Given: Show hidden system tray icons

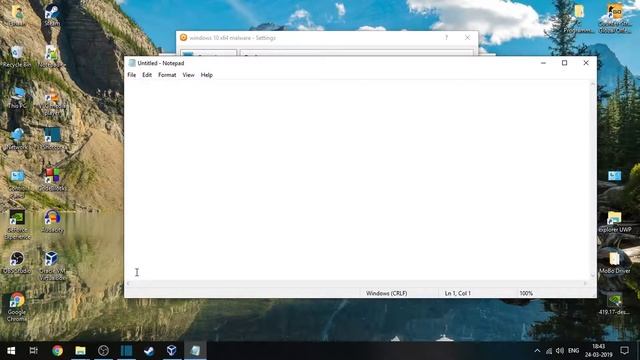Looking at the screenshot, I should (537, 351).
